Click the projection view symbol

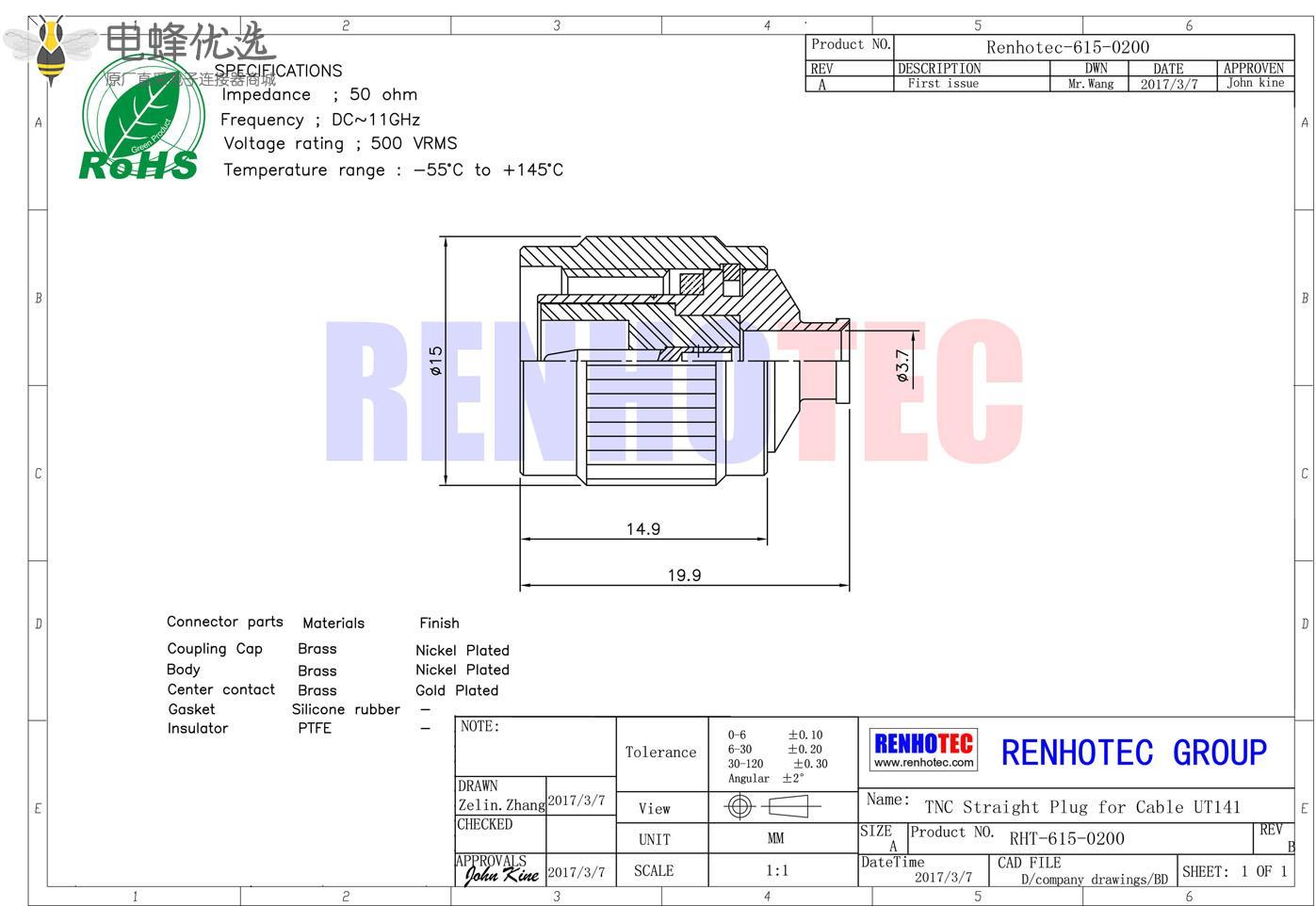772,806
